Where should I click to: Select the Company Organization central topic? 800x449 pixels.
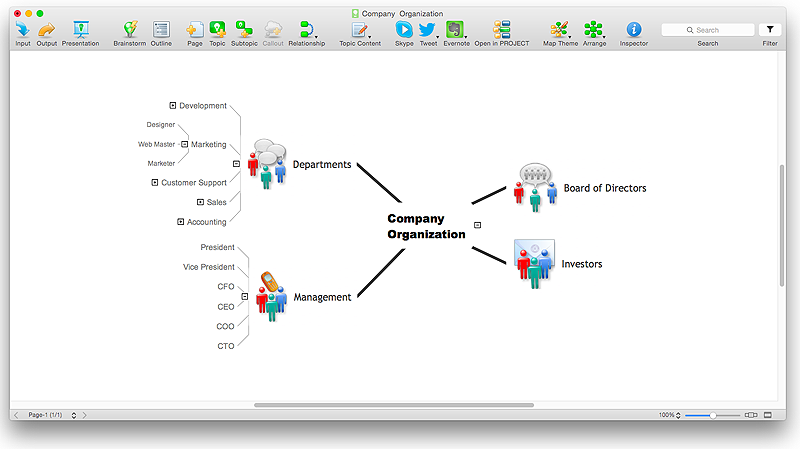tap(426, 226)
